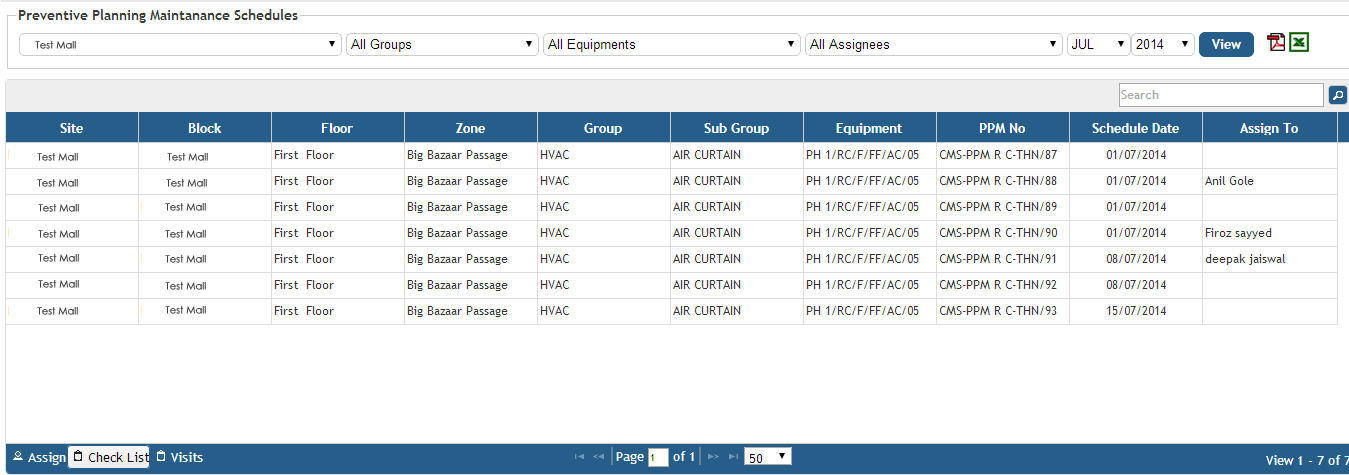Click the search magnifier icon
Image resolution: width=1349 pixels, height=475 pixels.
pos(1337,95)
